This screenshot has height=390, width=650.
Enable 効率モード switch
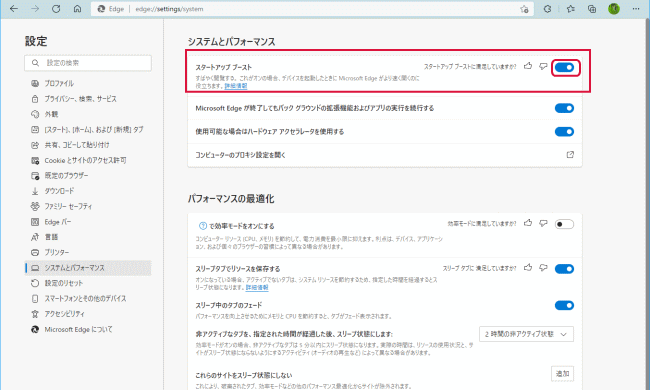(x=564, y=224)
